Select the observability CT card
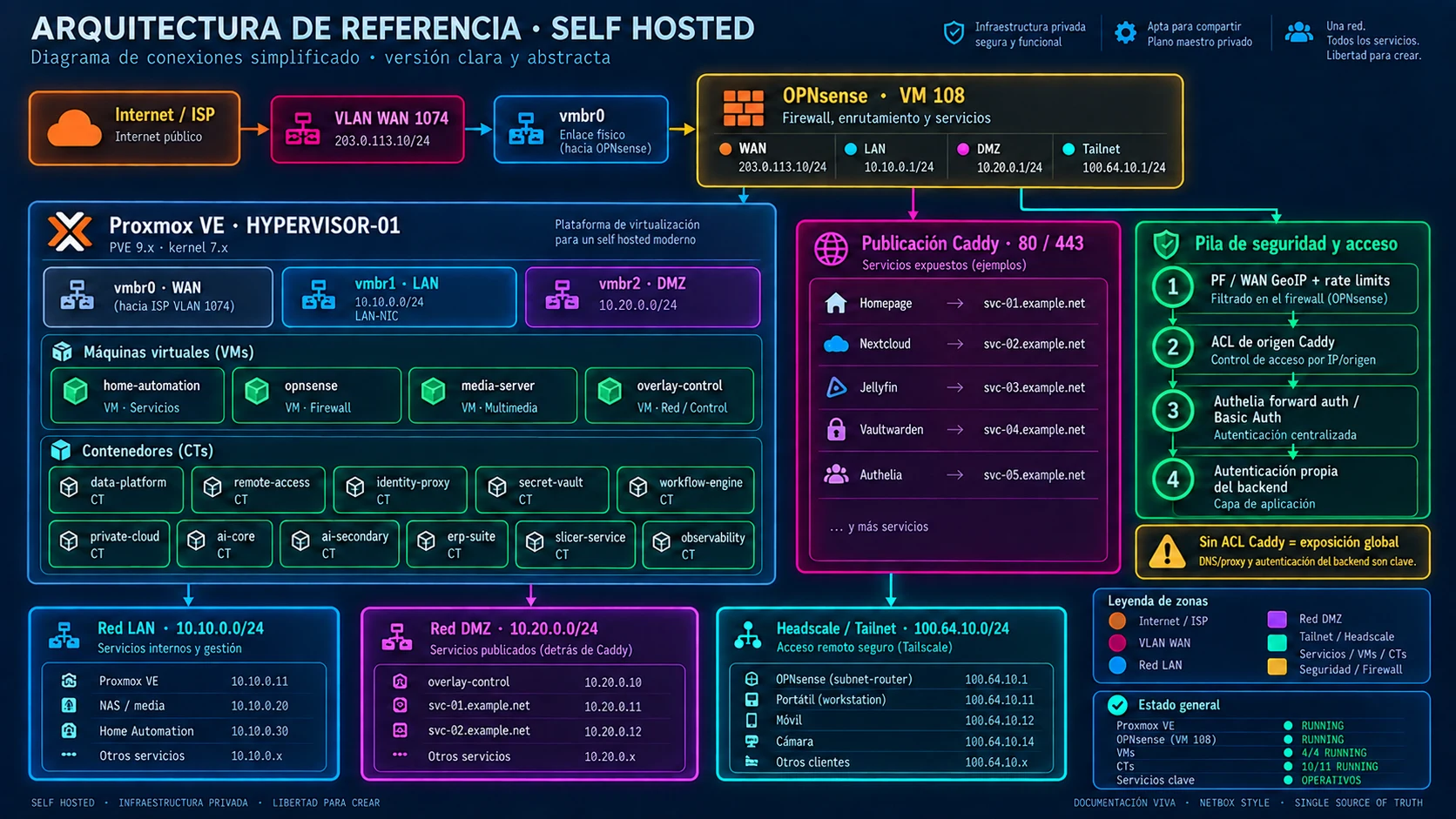1456x819 pixels. [x=698, y=545]
